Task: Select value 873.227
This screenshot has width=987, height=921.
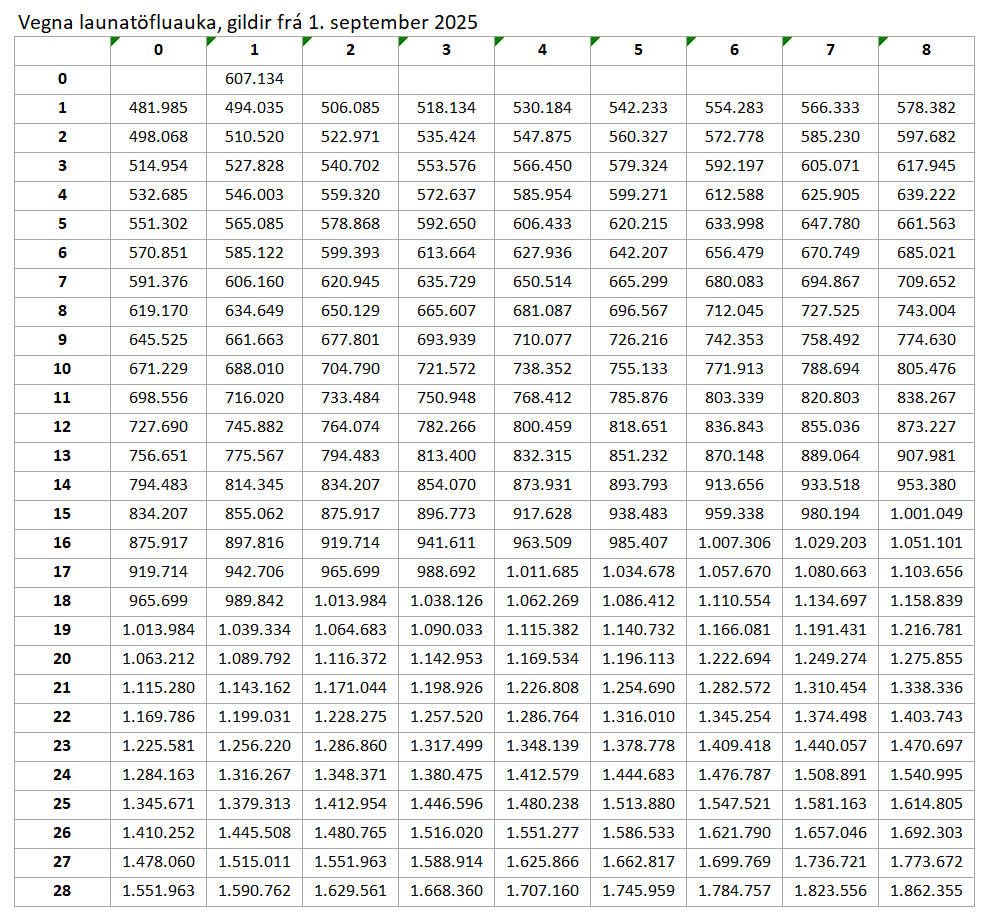Action: coord(927,427)
